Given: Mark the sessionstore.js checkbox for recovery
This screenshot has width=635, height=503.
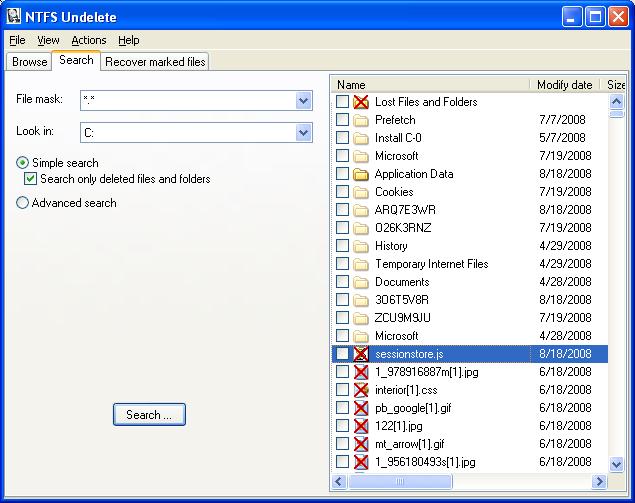Looking at the screenshot, I should 342,354.
